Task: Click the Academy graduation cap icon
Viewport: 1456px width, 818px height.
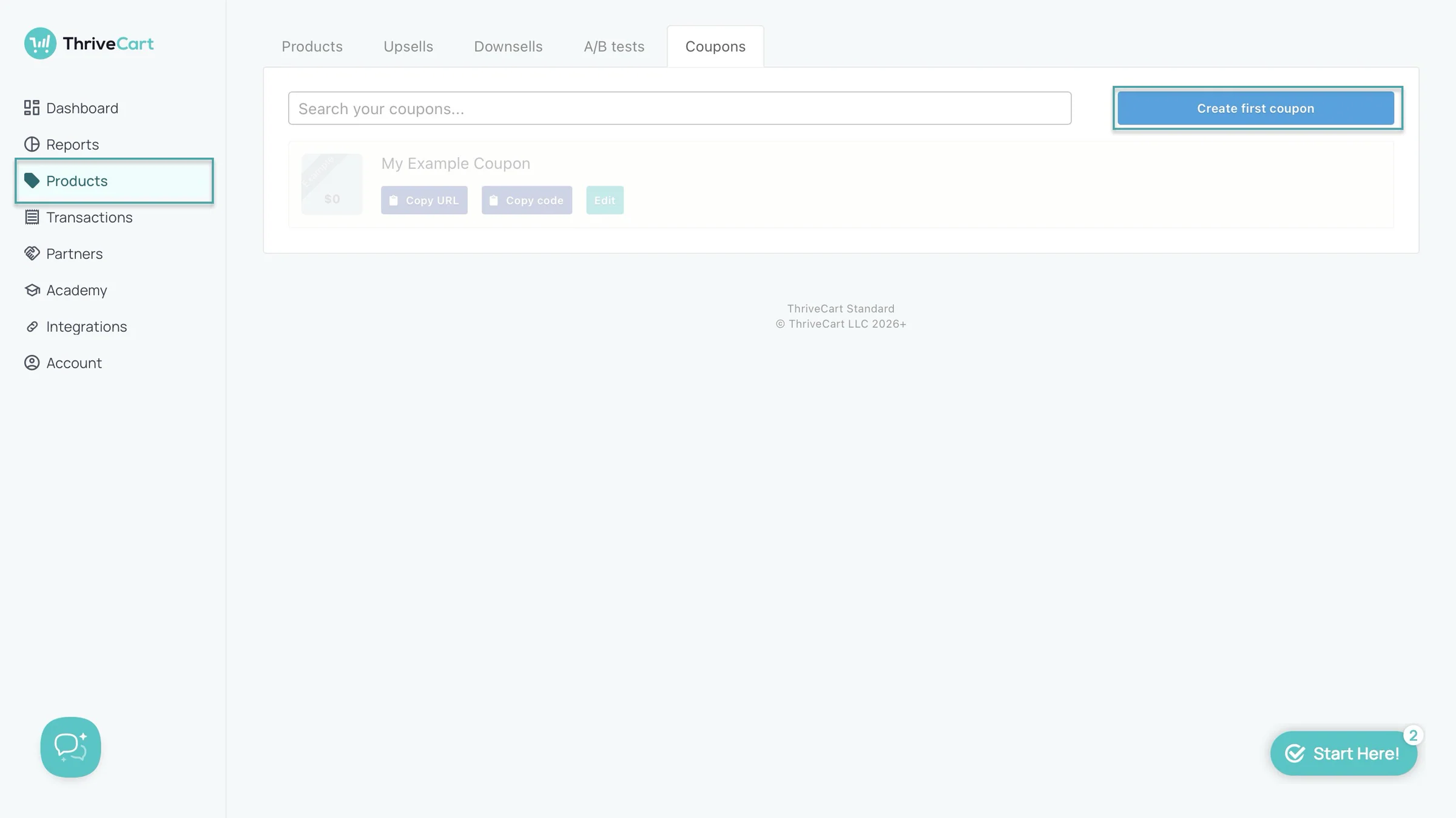Action: coord(32,290)
